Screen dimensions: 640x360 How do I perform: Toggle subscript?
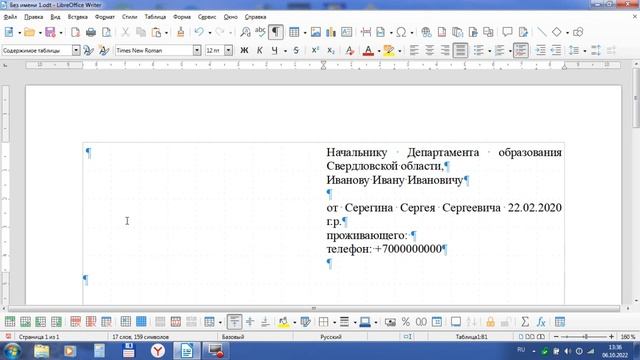(x=331, y=51)
